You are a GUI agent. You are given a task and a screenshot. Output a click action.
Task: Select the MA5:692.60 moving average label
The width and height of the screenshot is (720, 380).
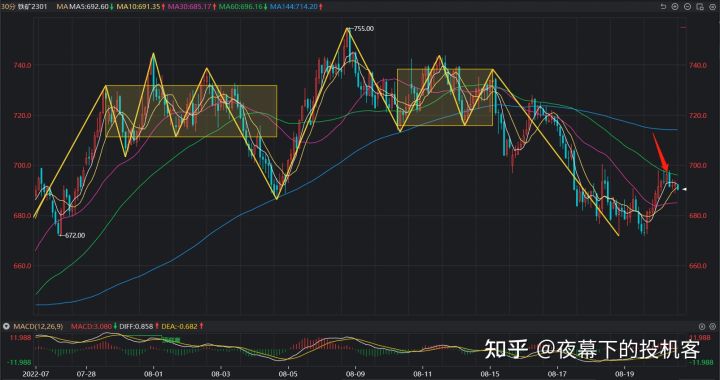[x=89, y=6]
